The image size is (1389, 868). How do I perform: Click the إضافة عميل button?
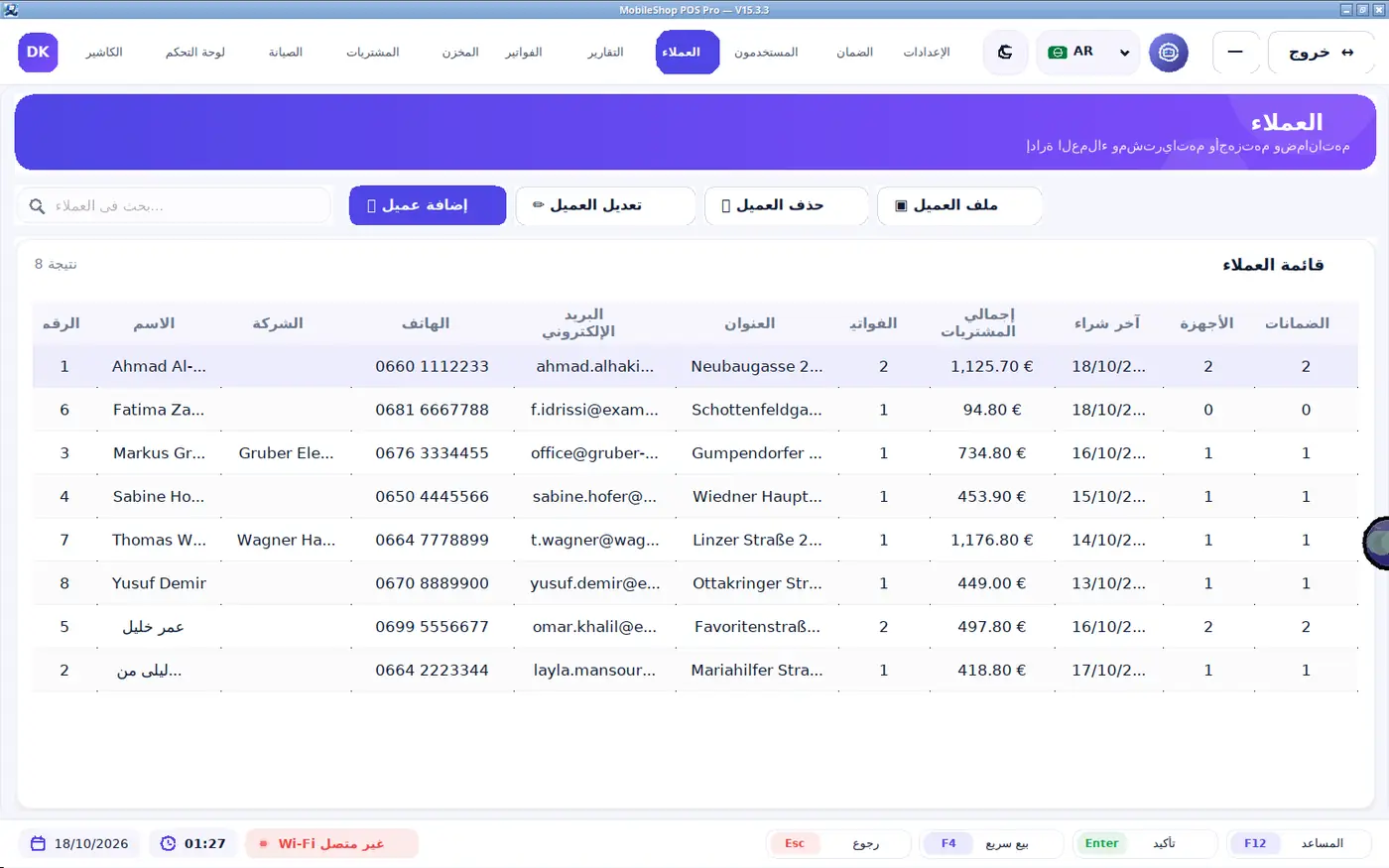click(x=428, y=205)
